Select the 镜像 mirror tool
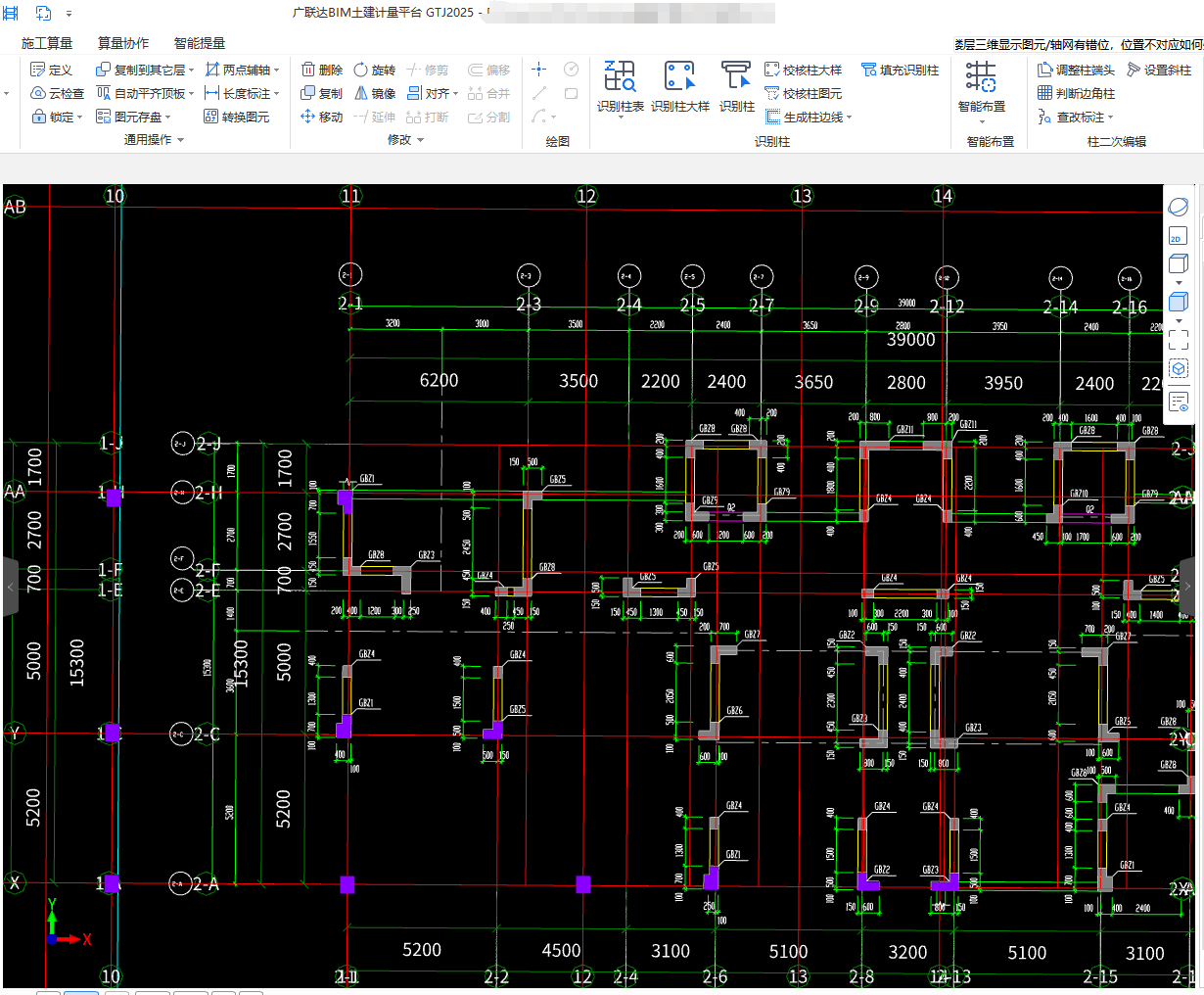1204x995 pixels. pyautogui.click(x=374, y=93)
